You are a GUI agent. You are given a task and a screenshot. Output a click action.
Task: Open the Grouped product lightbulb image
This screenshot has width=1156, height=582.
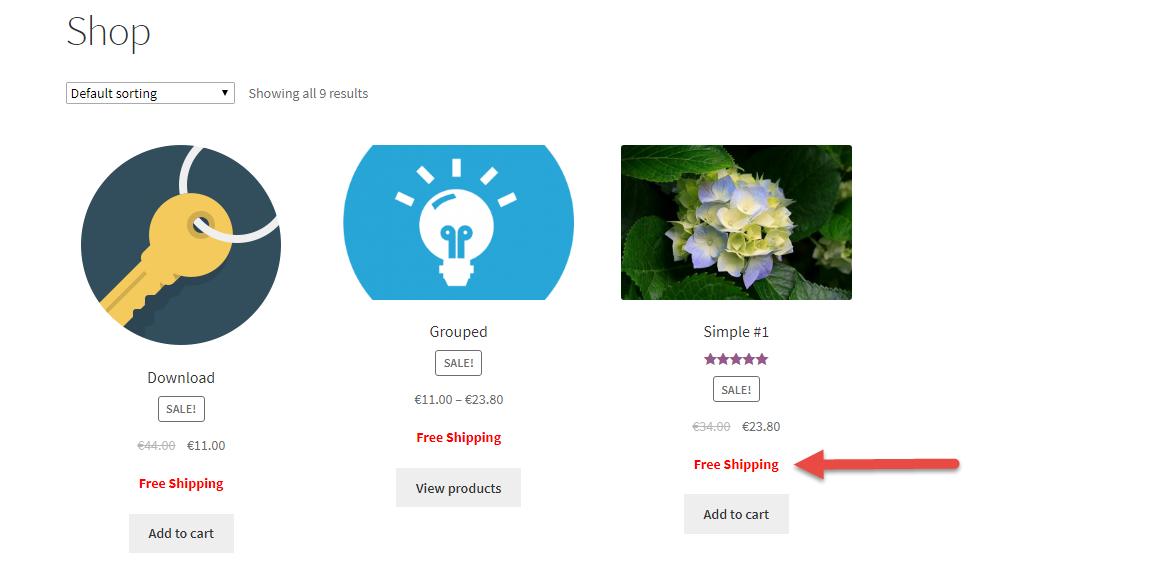click(x=459, y=222)
